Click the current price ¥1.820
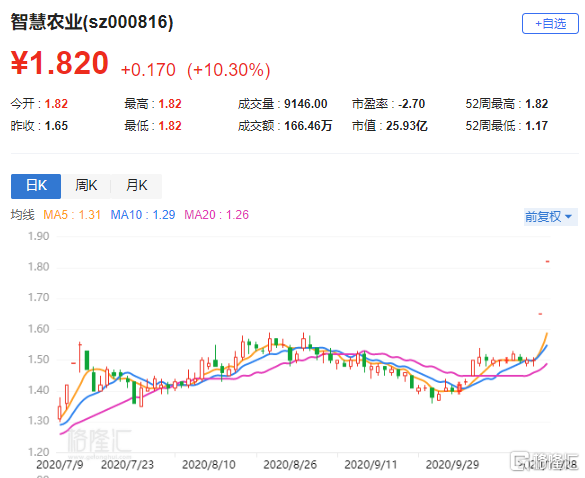585x478 pixels. click(60, 63)
